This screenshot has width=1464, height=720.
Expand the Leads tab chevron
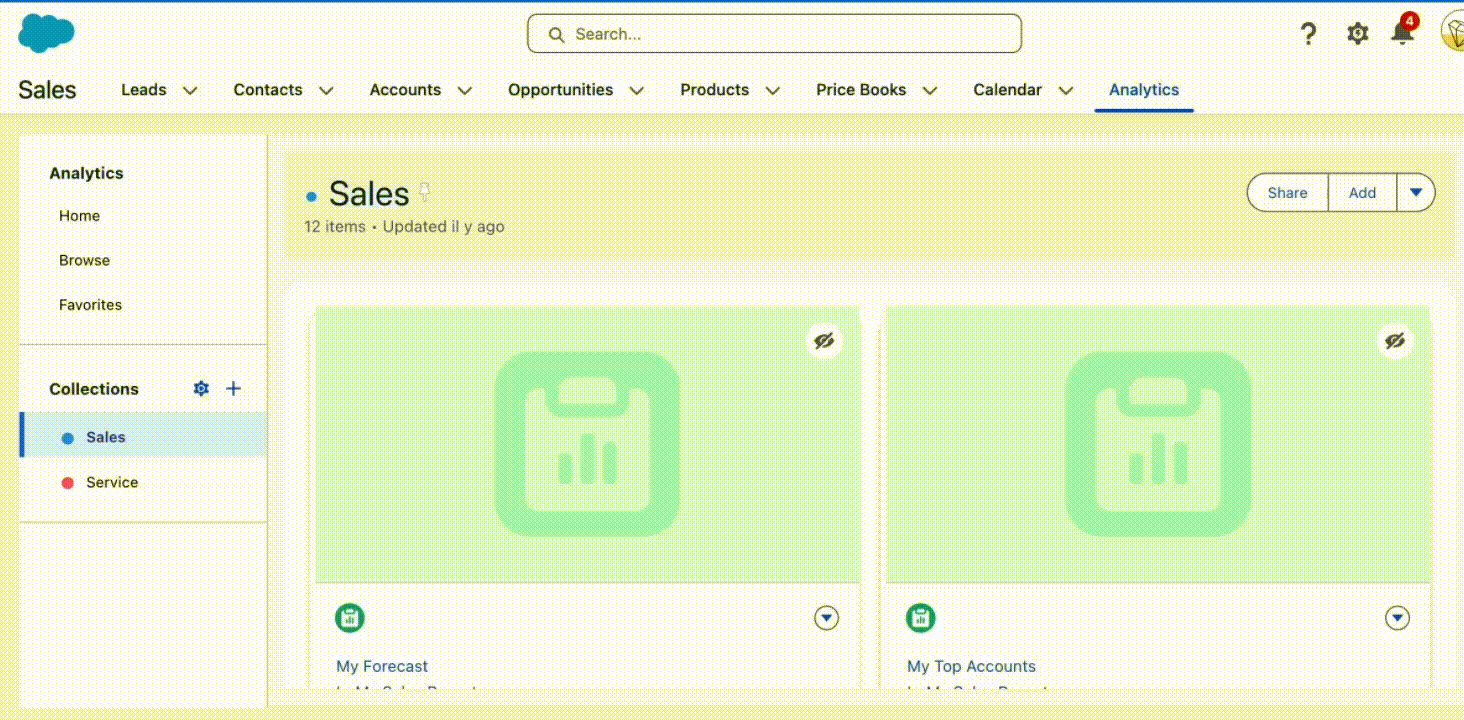pos(190,90)
